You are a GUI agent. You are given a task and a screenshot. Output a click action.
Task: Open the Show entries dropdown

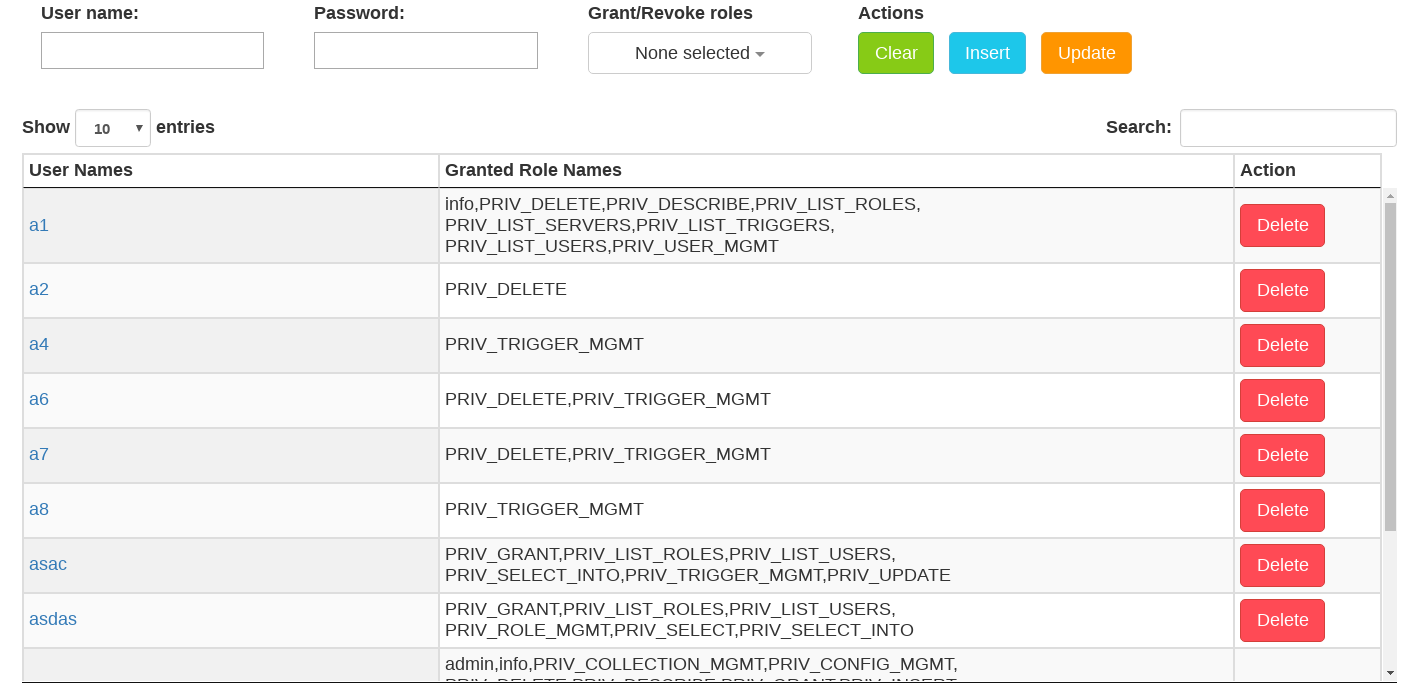tap(112, 127)
